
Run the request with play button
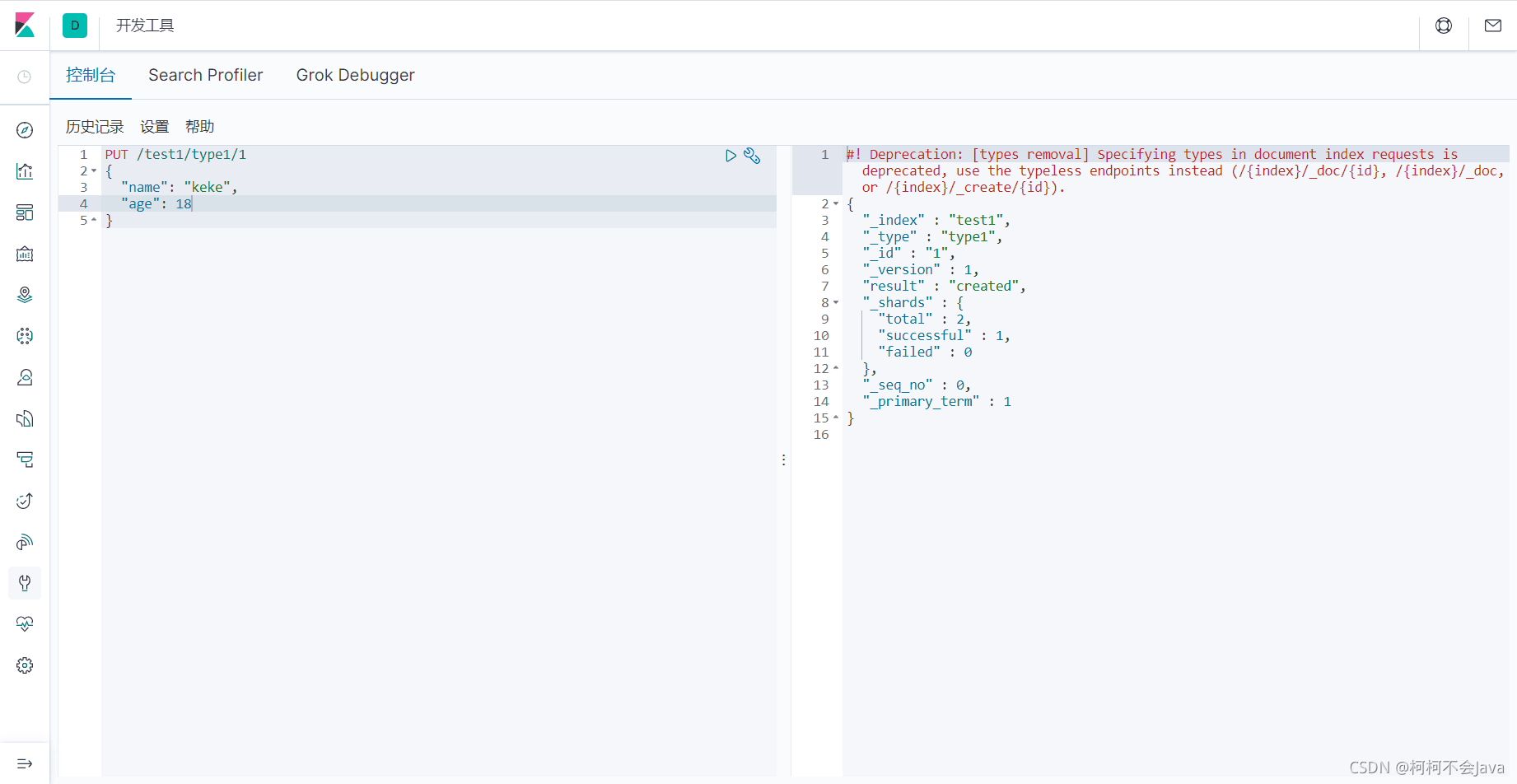[730, 156]
